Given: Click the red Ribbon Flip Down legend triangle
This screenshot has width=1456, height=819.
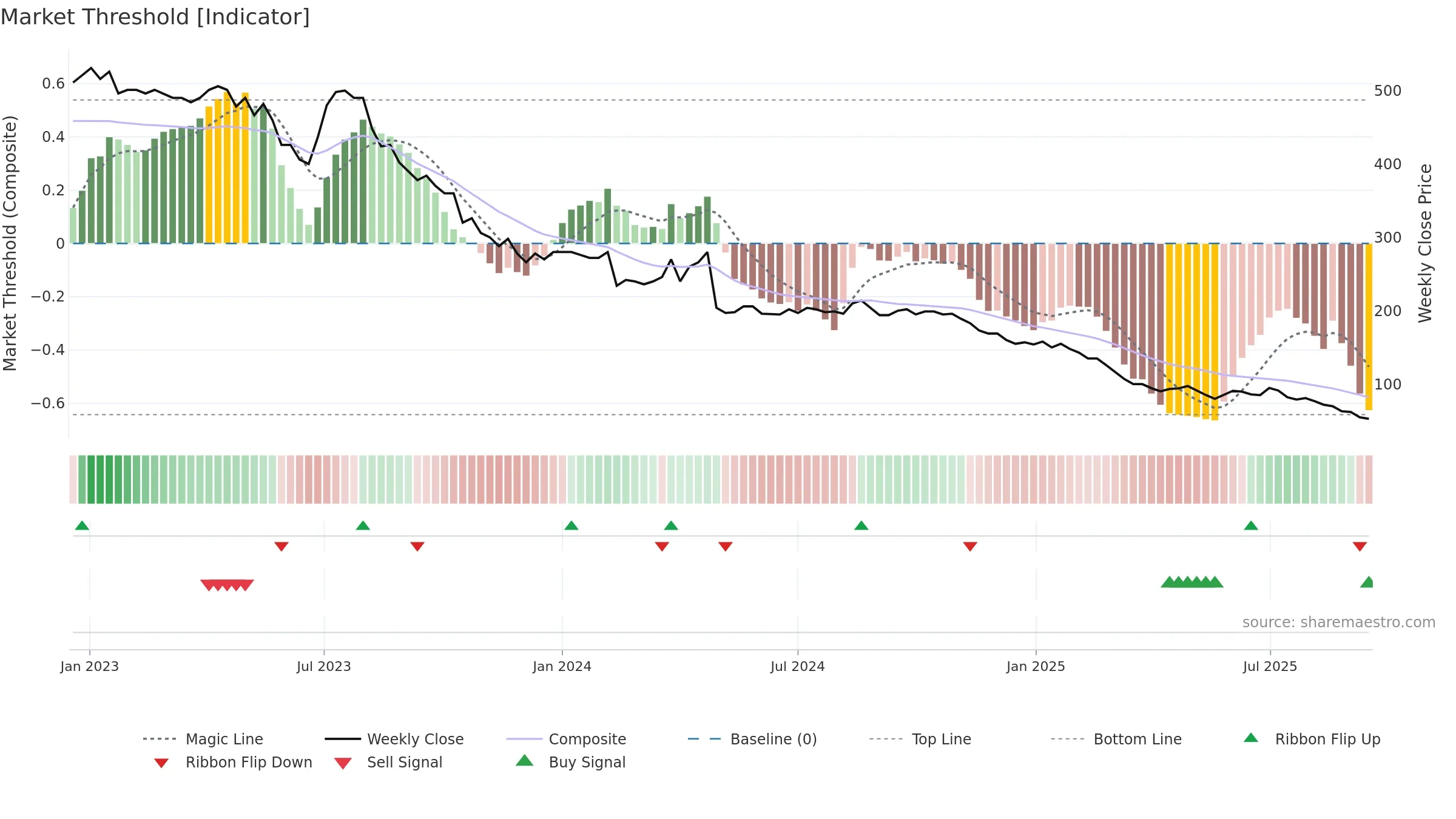Looking at the screenshot, I should click(161, 763).
